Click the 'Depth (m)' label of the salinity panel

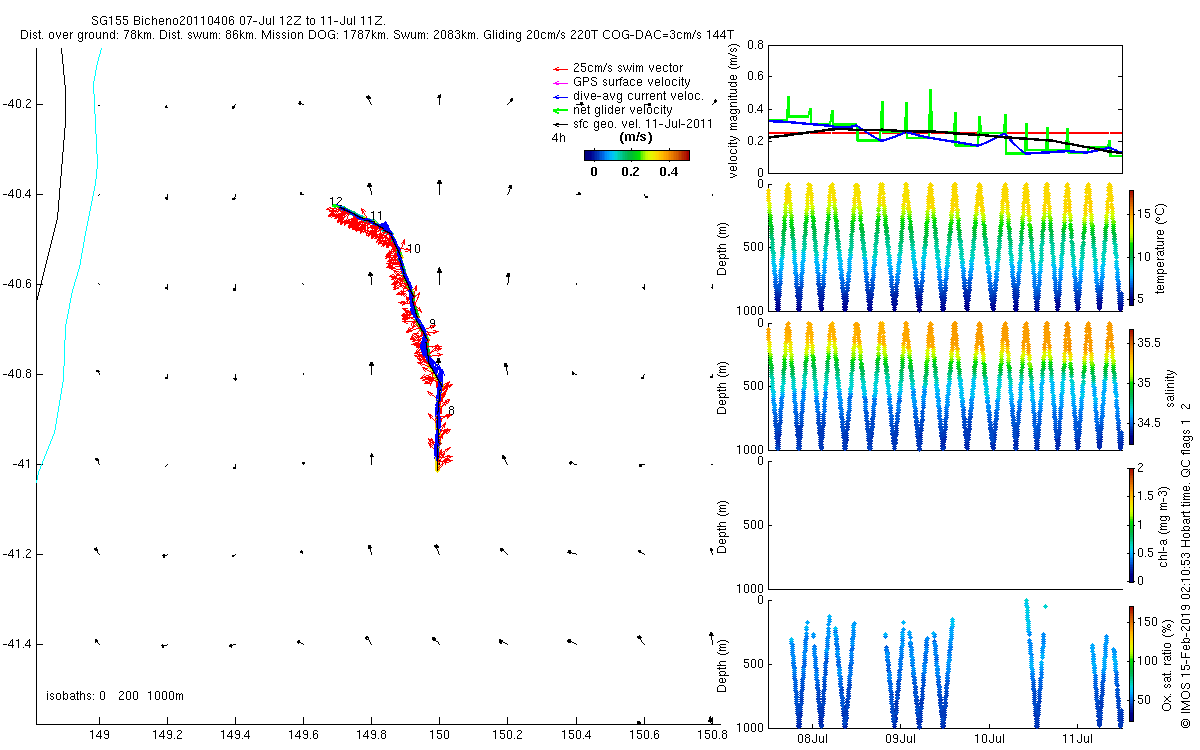[723, 386]
